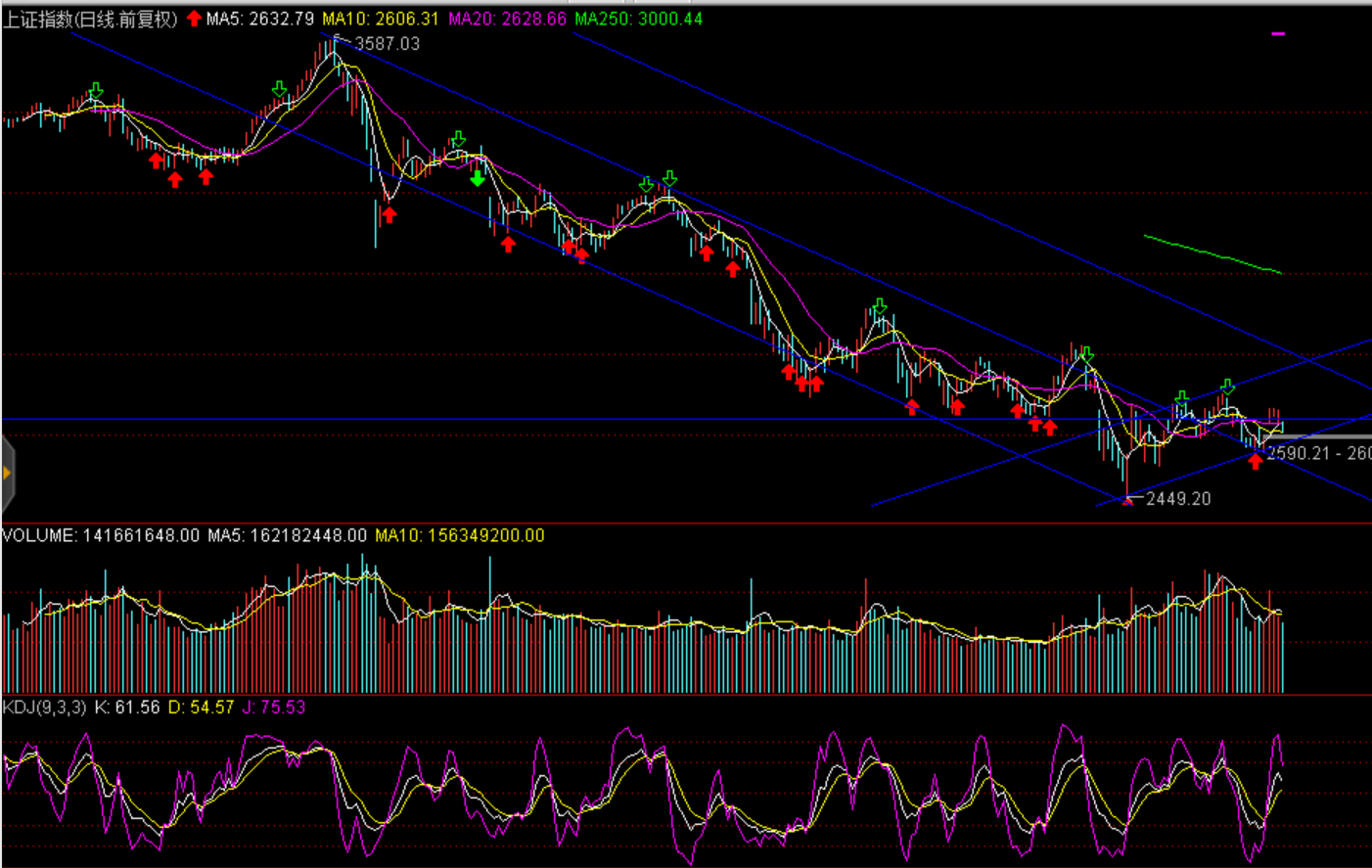Select the green MA250 line segment
The height and width of the screenshot is (868, 1372).
[1212, 253]
